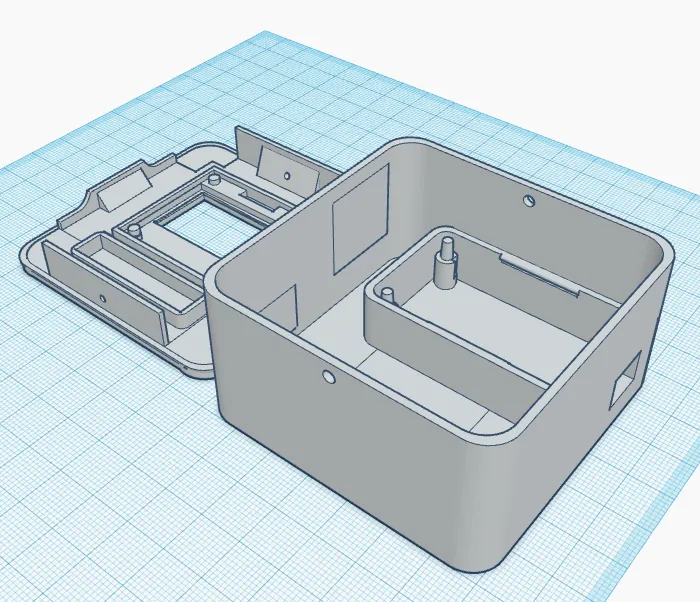Click the rectangular port cutout on right side wall
Screen dimensions: 700x602
[626, 379]
